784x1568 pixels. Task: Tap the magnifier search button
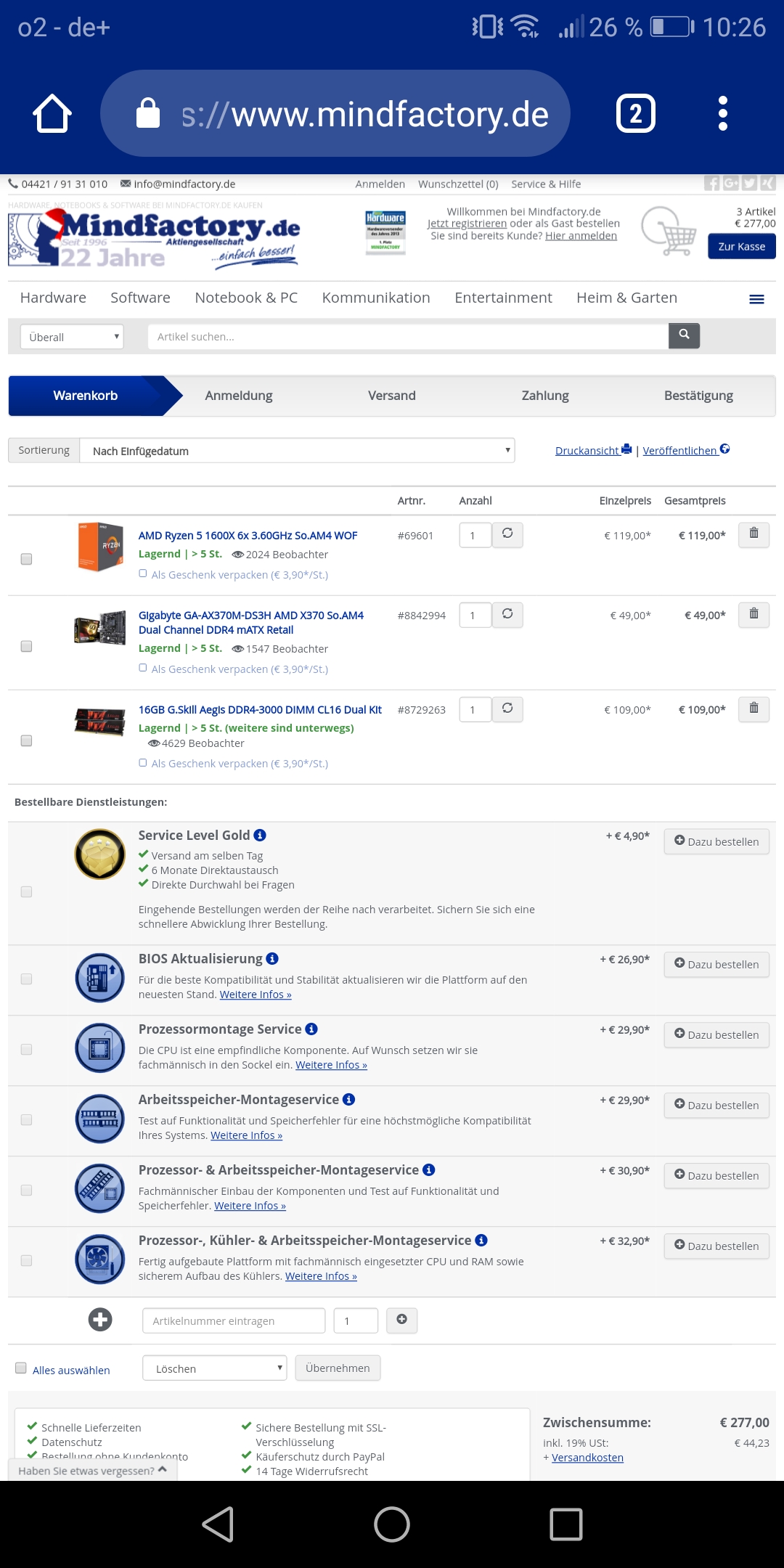click(684, 335)
